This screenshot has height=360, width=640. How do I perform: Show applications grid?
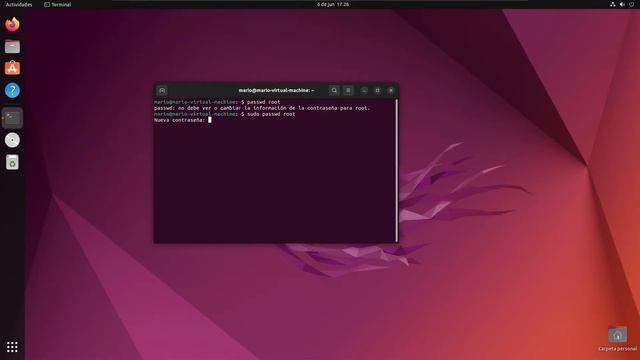(12, 347)
